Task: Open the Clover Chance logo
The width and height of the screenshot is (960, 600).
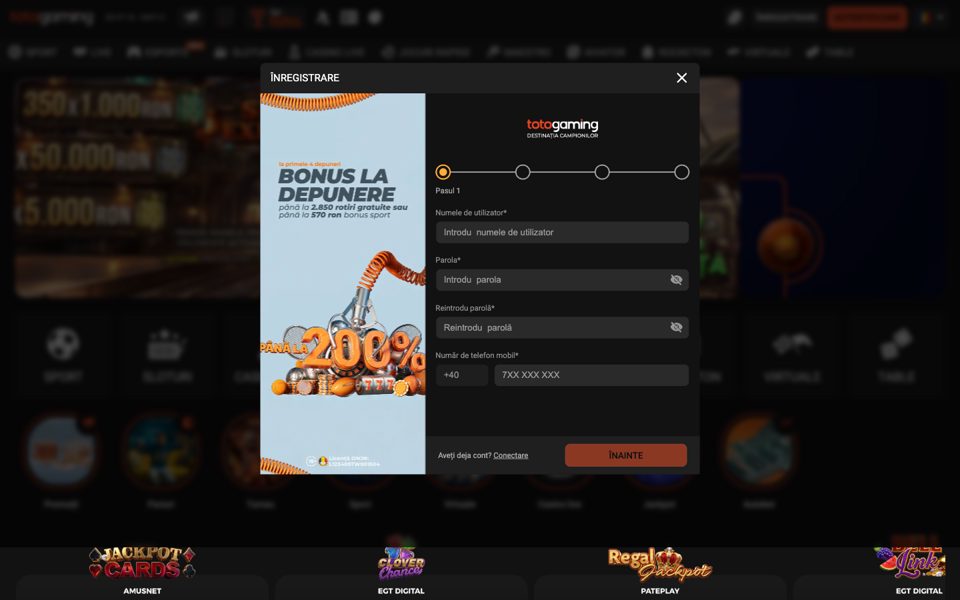Action: 401,563
